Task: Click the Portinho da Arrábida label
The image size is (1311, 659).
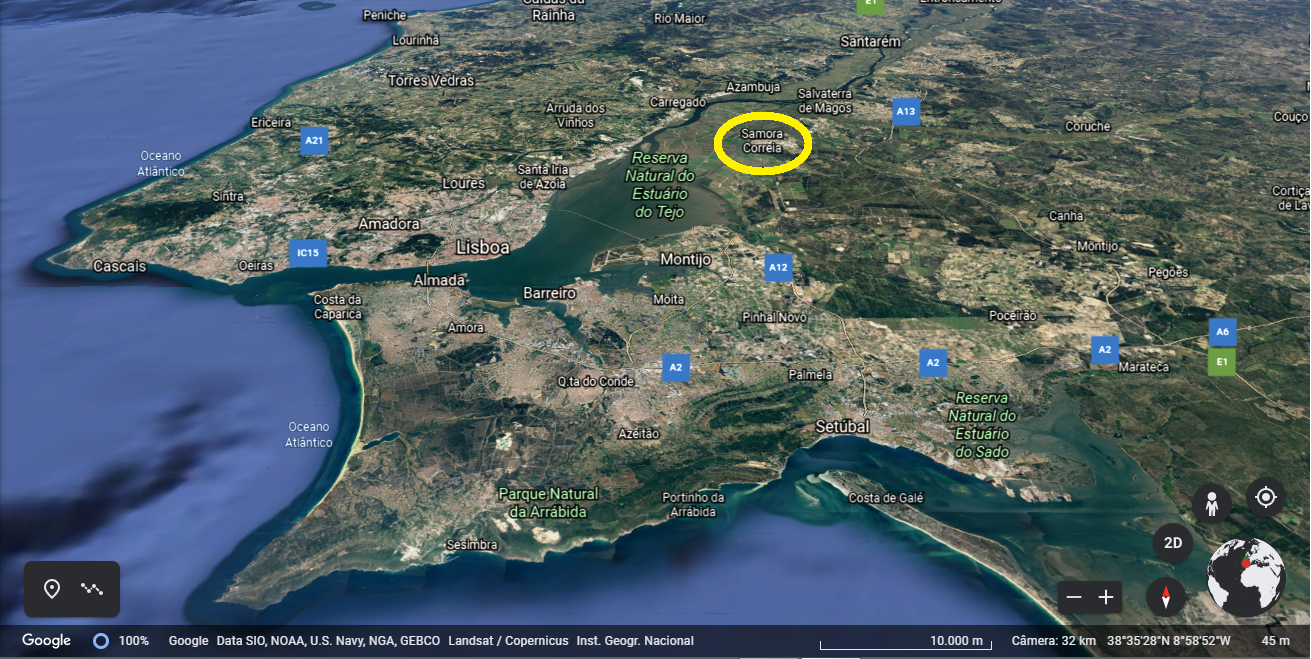Action: (693, 505)
